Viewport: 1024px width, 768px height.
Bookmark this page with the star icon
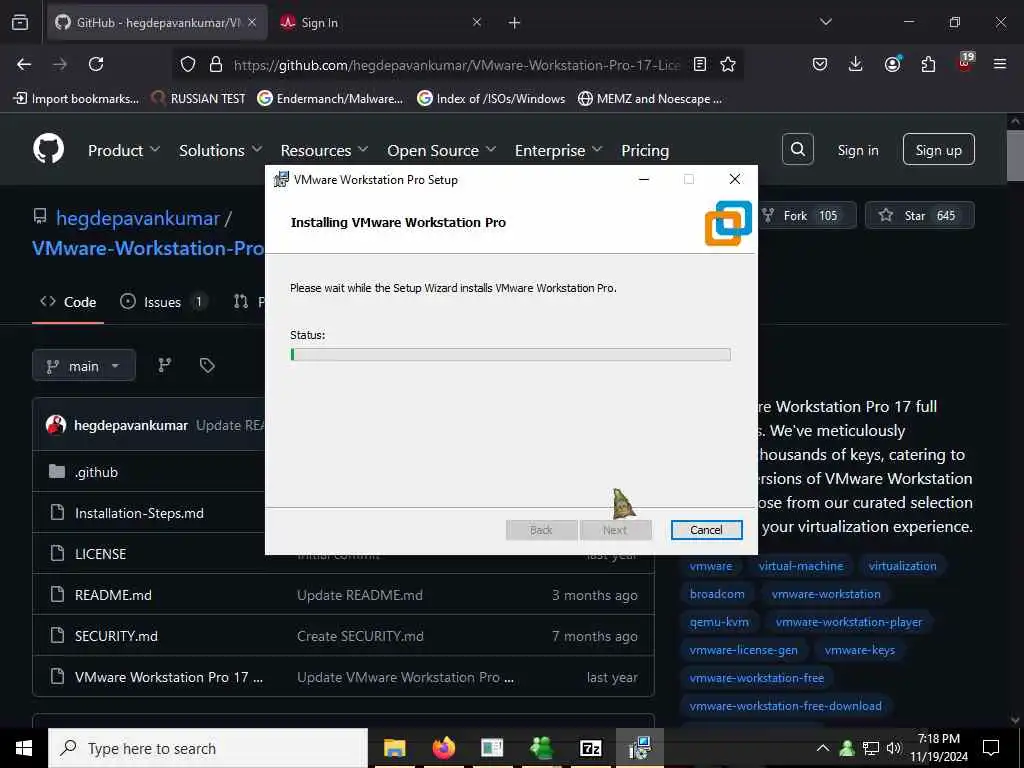(728, 64)
